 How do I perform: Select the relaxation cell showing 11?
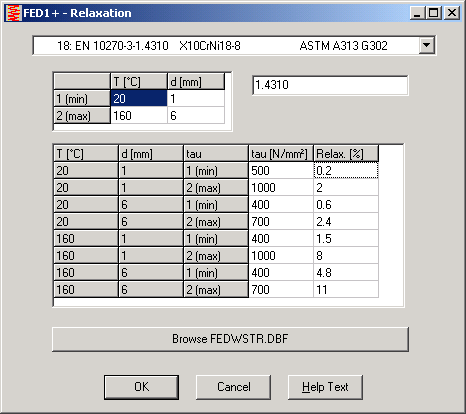346,289
